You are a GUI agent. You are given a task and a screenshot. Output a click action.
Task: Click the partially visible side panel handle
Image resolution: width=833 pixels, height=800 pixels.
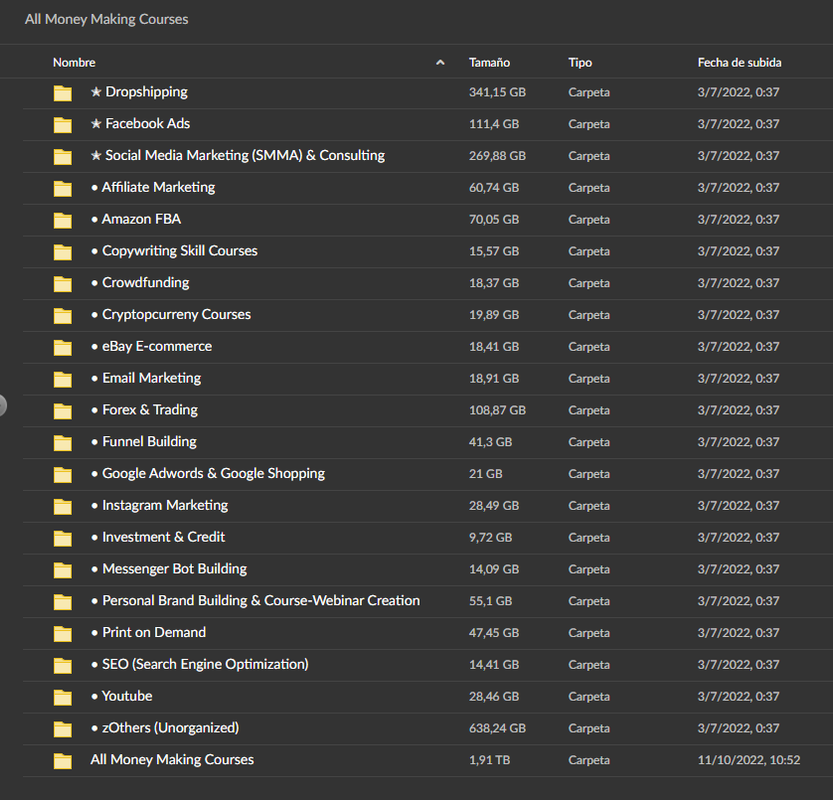[3, 406]
